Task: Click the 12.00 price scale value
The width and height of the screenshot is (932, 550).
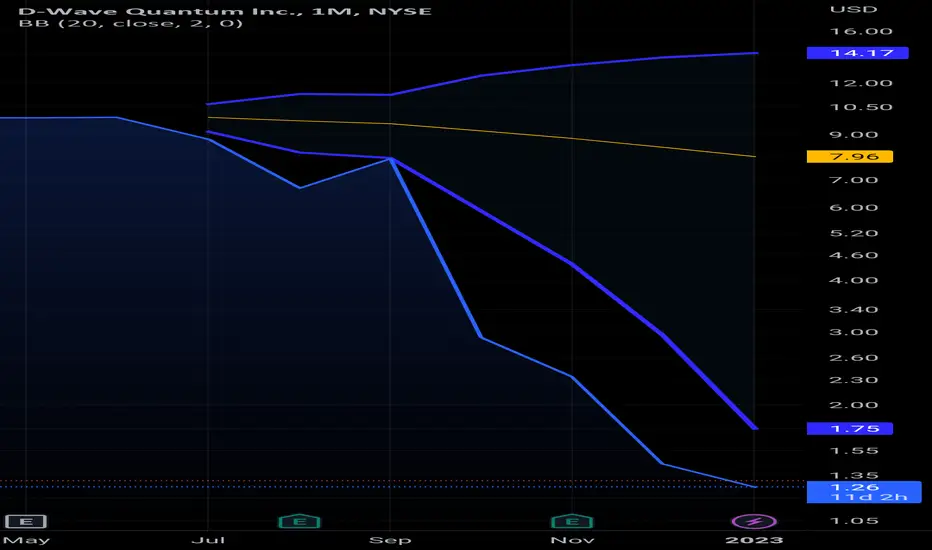Action: point(861,83)
